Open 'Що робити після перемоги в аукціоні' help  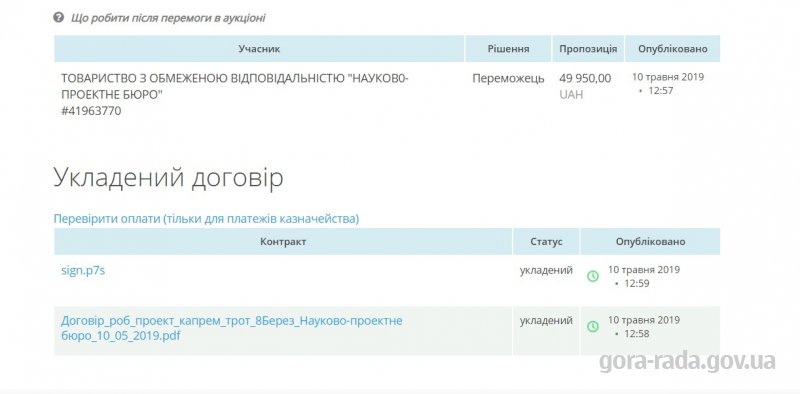coord(168,18)
